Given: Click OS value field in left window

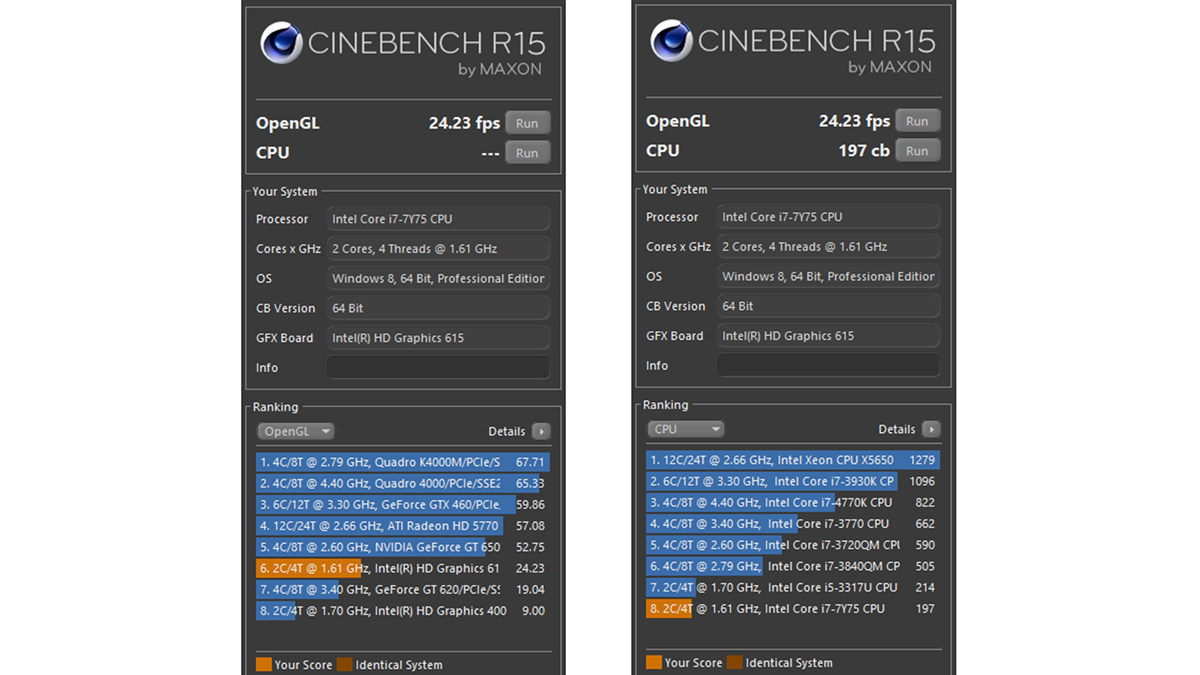Looking at the screenshot, I should [x=438, y=278].
